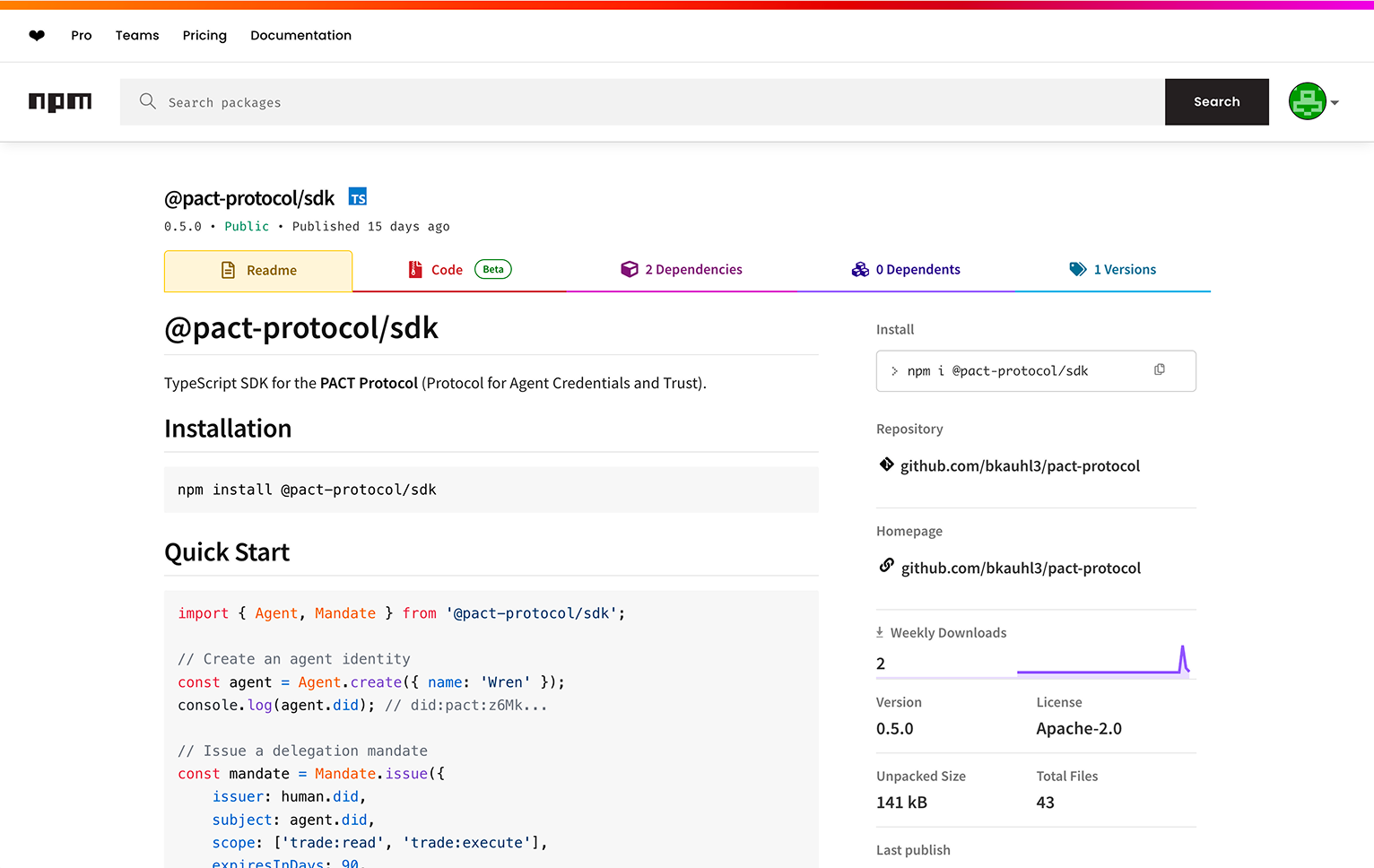Click the Beta badge next to Code

[x=493, y=269]
